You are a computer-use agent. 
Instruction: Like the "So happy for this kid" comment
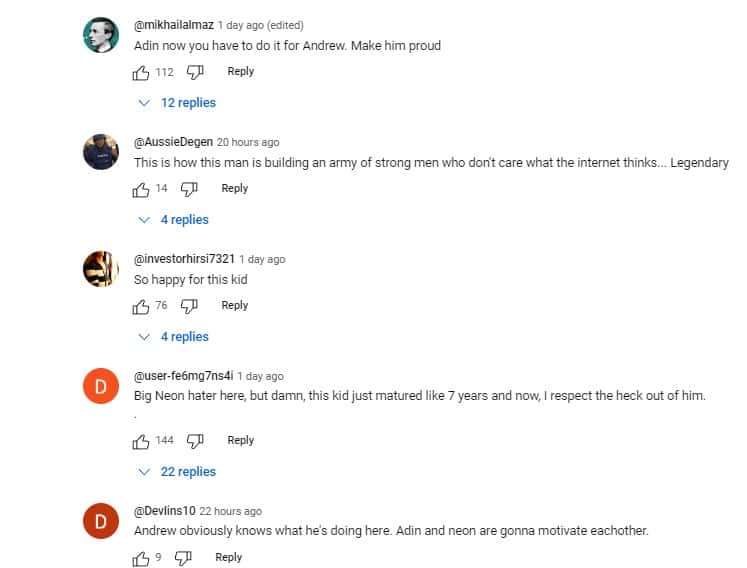coord(141,306)
